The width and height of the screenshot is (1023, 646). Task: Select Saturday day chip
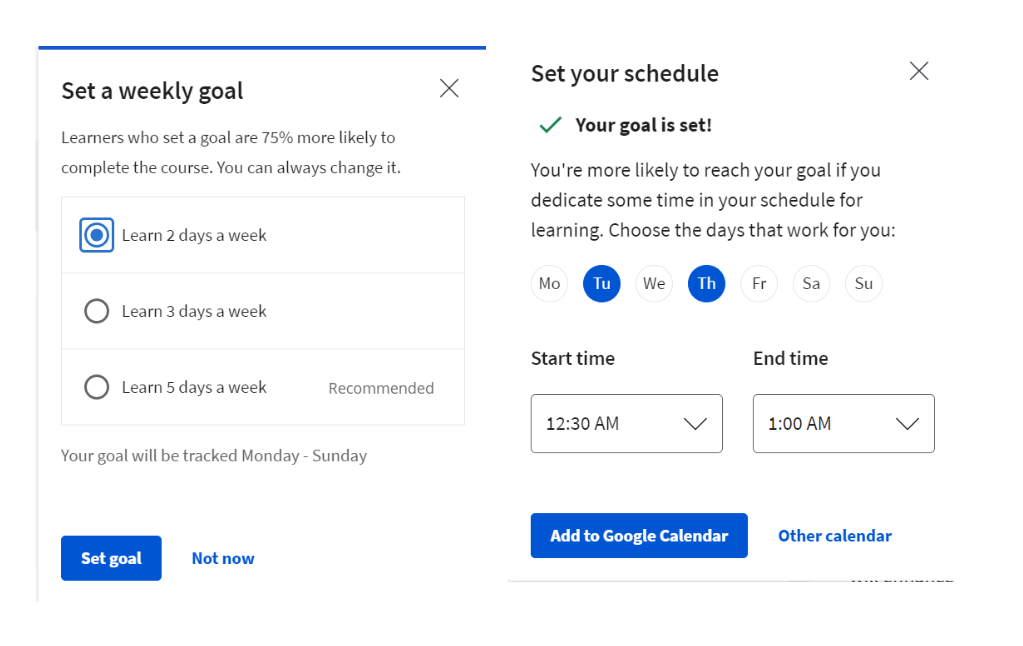(x=811, y=284)
